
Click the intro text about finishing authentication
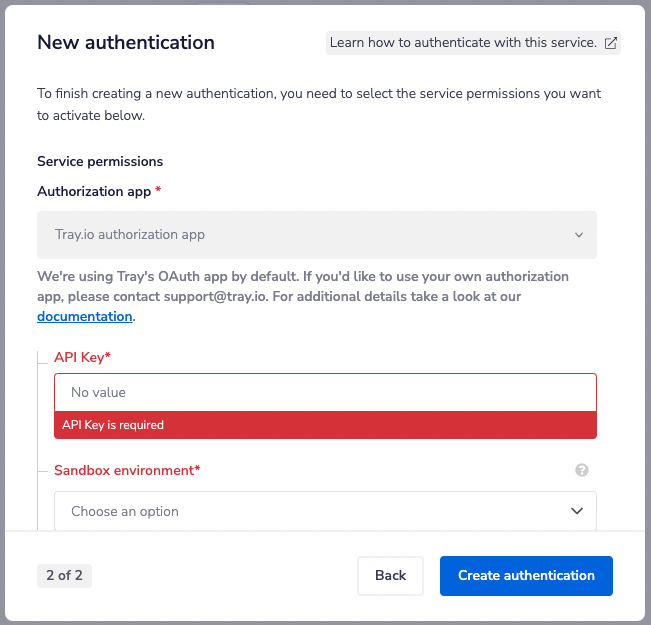click(320, 104)
